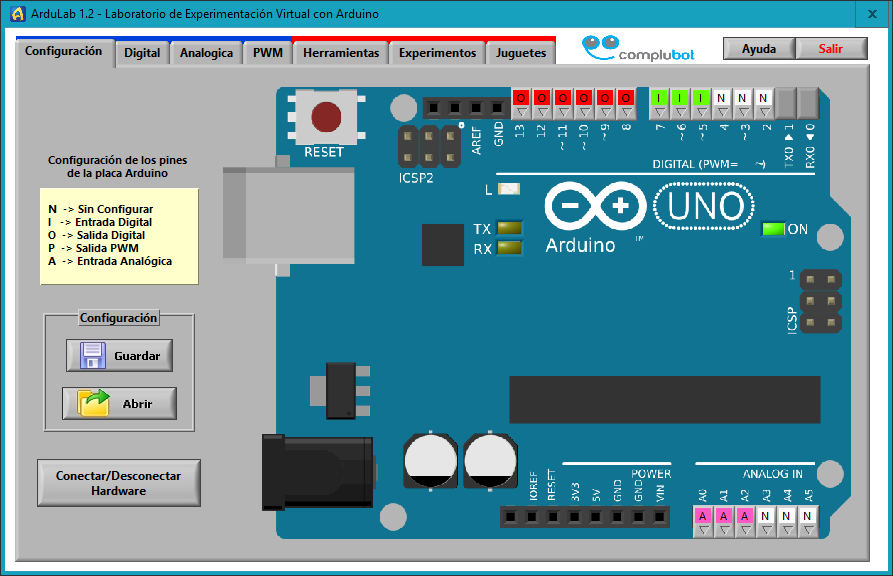This screenshot has height=576, width=893.
Task: Switch to the Digital tab
Action: tap(142, 53)
